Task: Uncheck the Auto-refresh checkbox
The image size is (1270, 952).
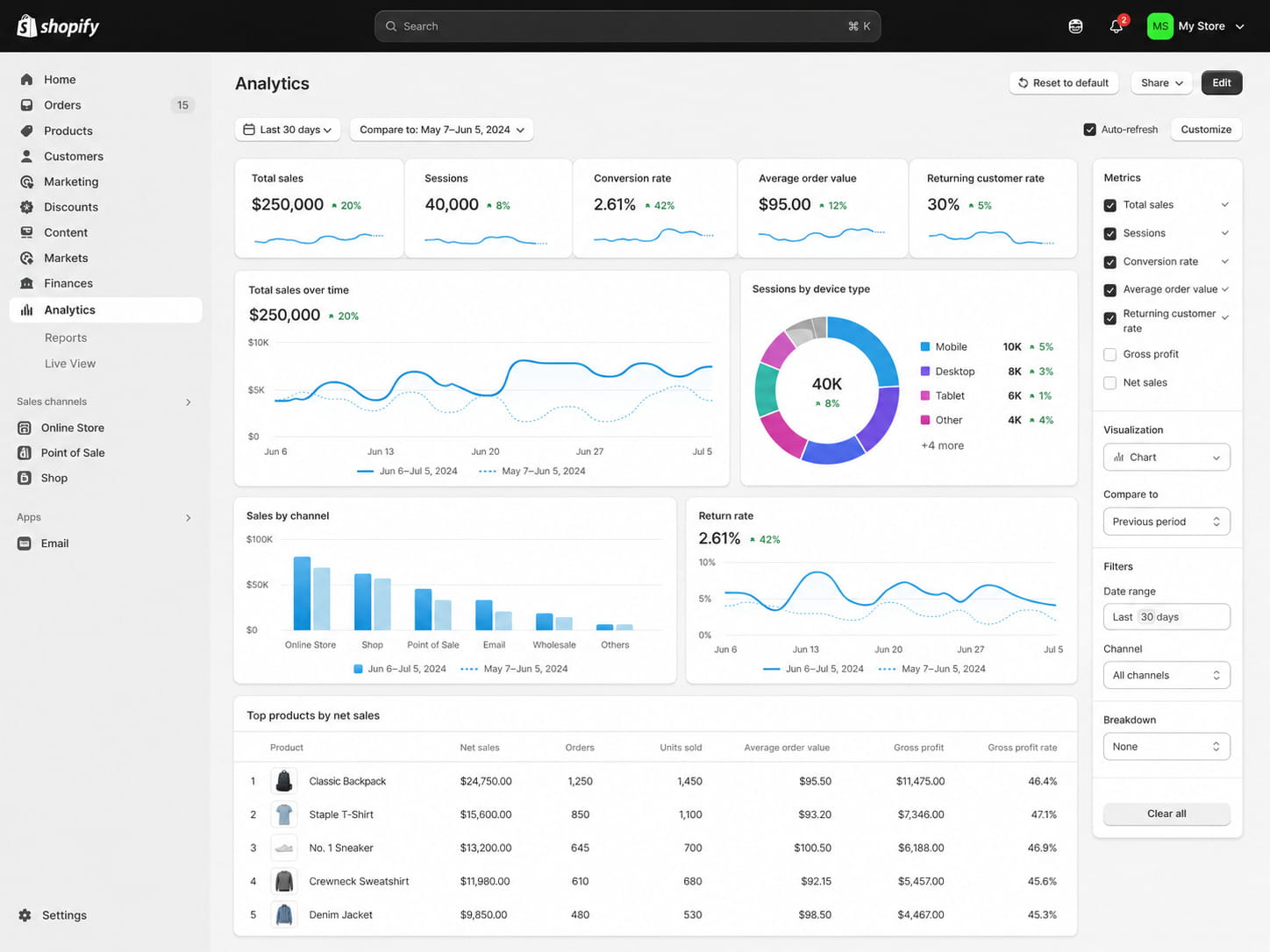Action: (x=1089, y=130)
